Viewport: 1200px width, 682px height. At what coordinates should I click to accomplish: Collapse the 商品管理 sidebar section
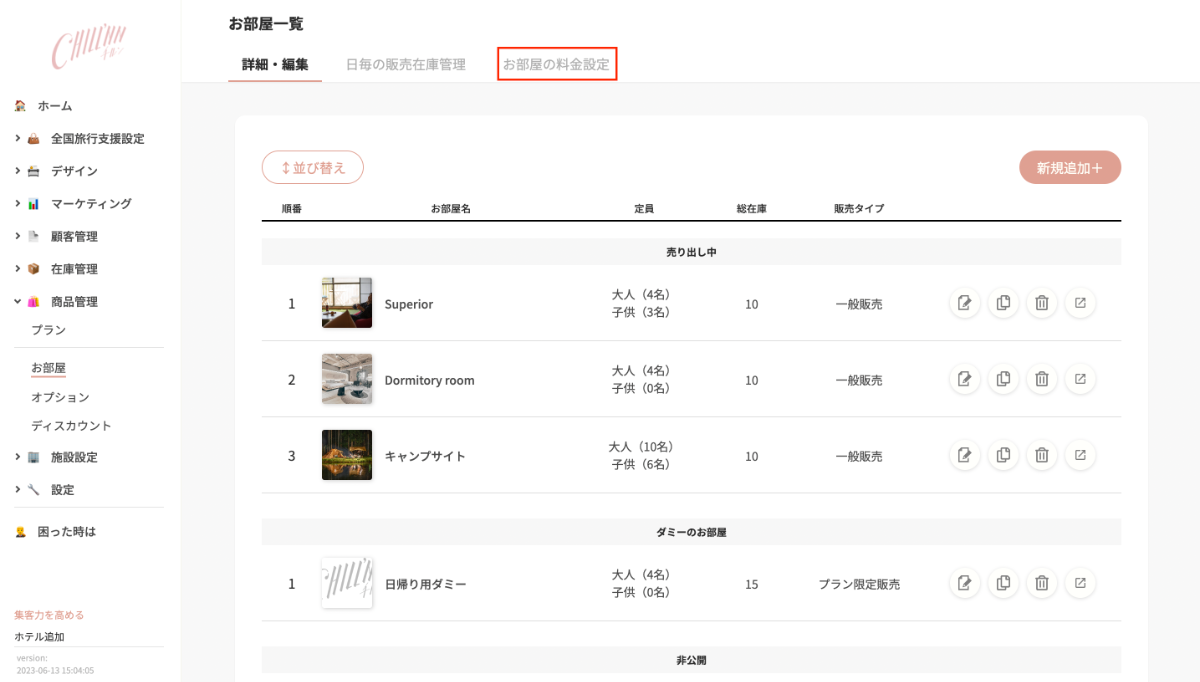tap(73, 302)
